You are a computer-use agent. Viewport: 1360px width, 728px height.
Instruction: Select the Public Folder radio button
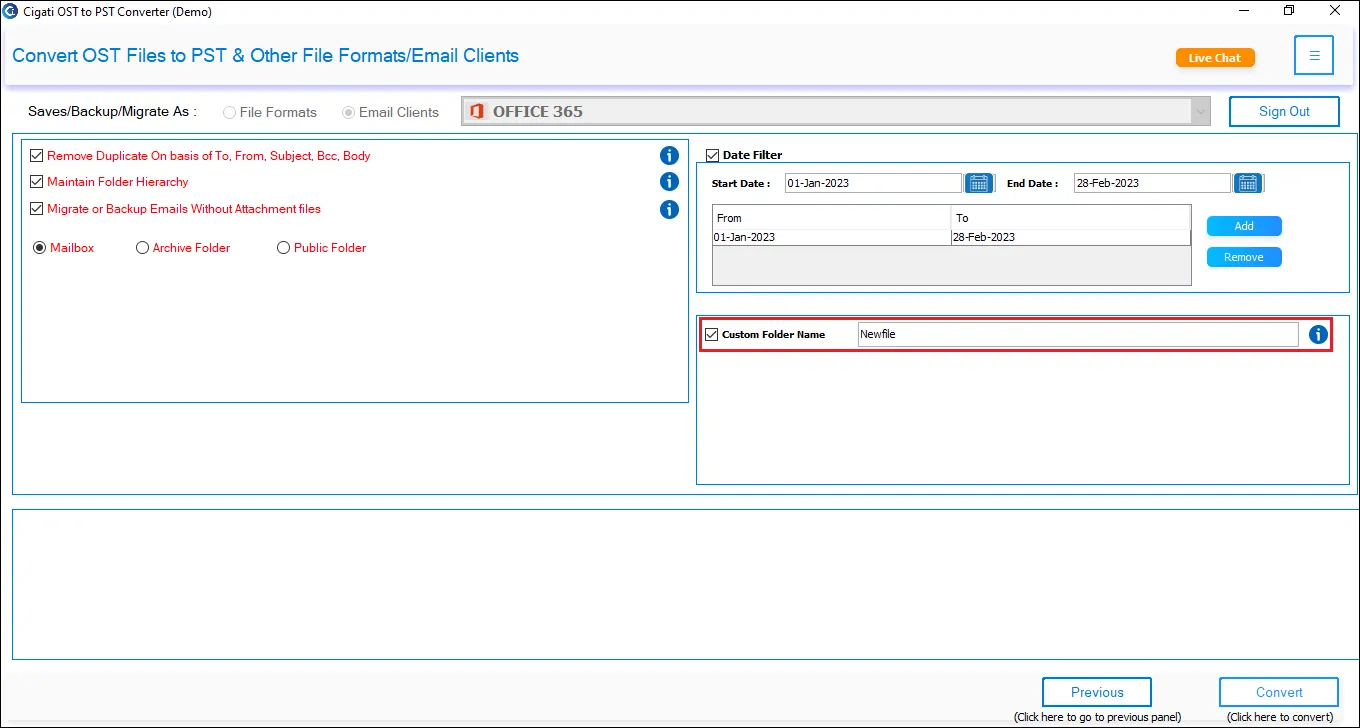pos(283,248)
